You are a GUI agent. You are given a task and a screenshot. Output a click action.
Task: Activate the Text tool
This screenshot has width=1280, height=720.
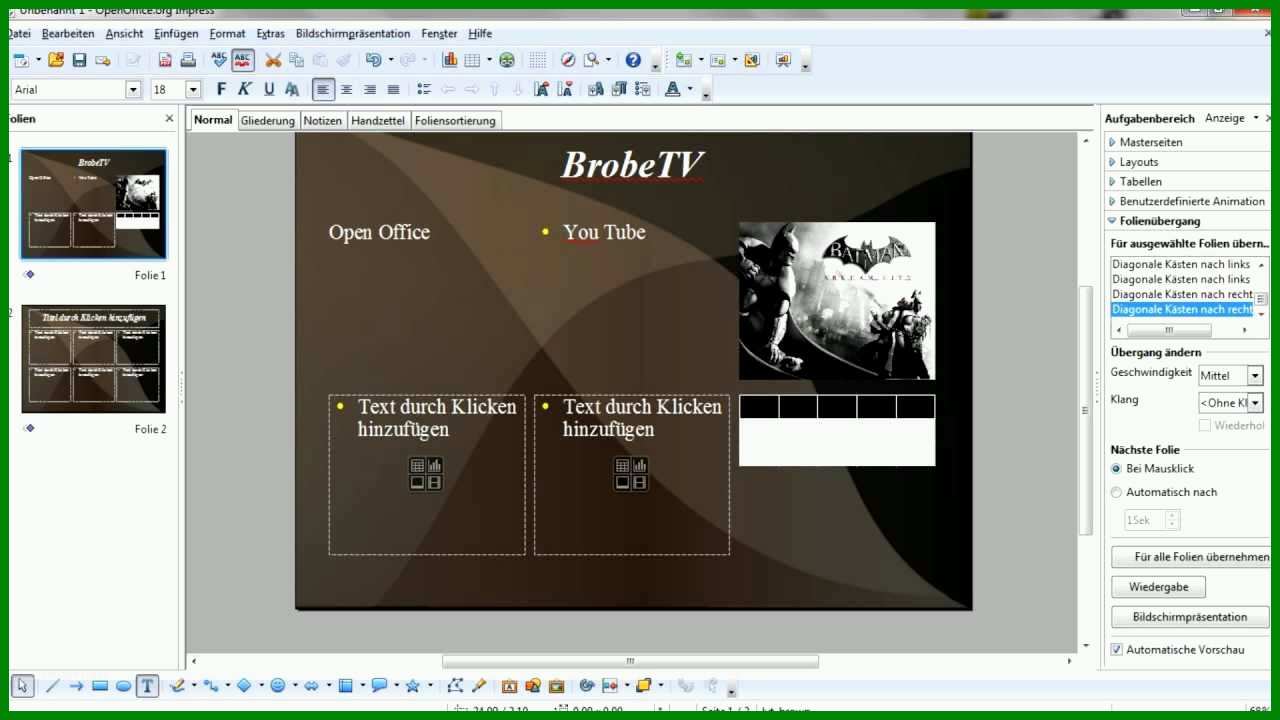(147, 686)
